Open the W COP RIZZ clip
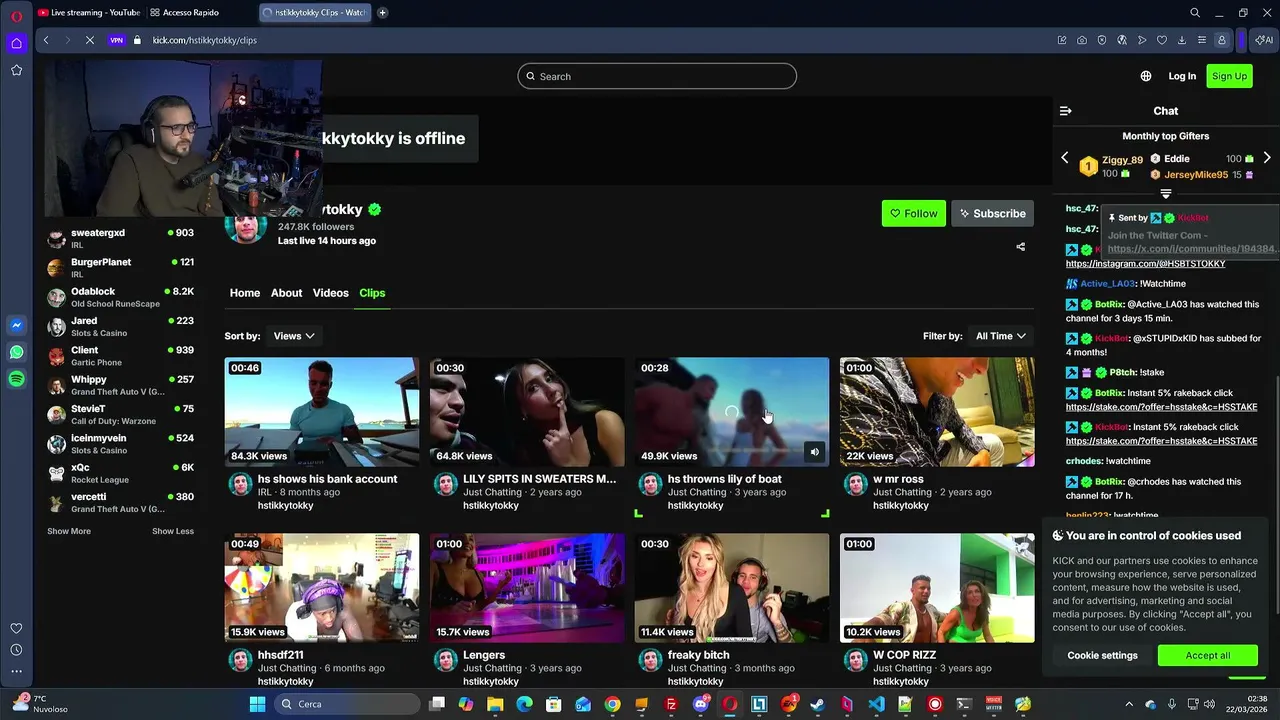Viewport: 1280px width, 720px height. [937, 588]
